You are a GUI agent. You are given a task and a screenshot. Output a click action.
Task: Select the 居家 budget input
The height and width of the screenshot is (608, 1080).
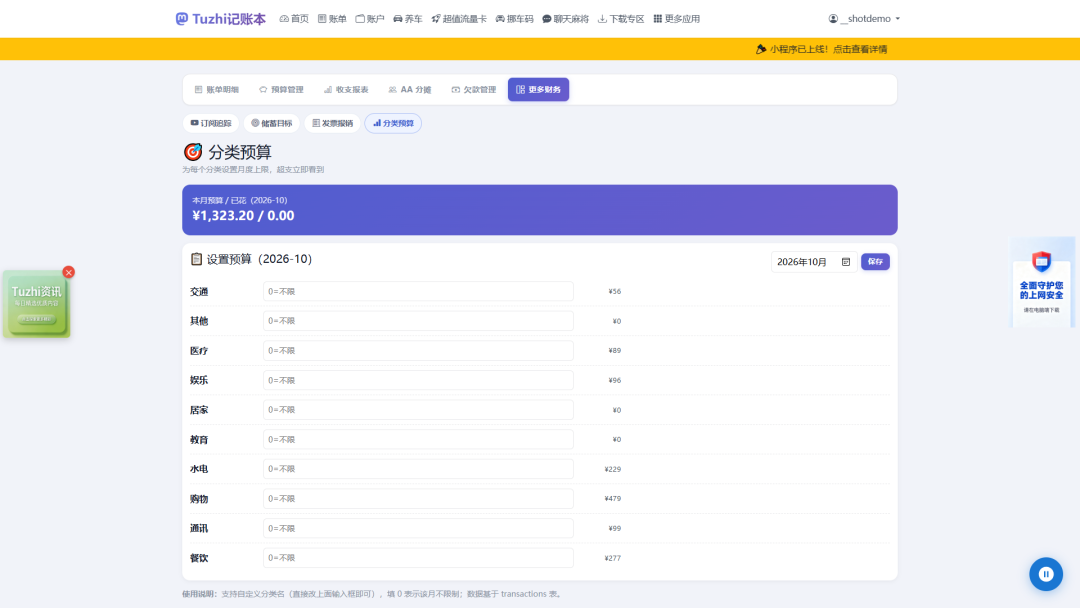pos(418,410)
